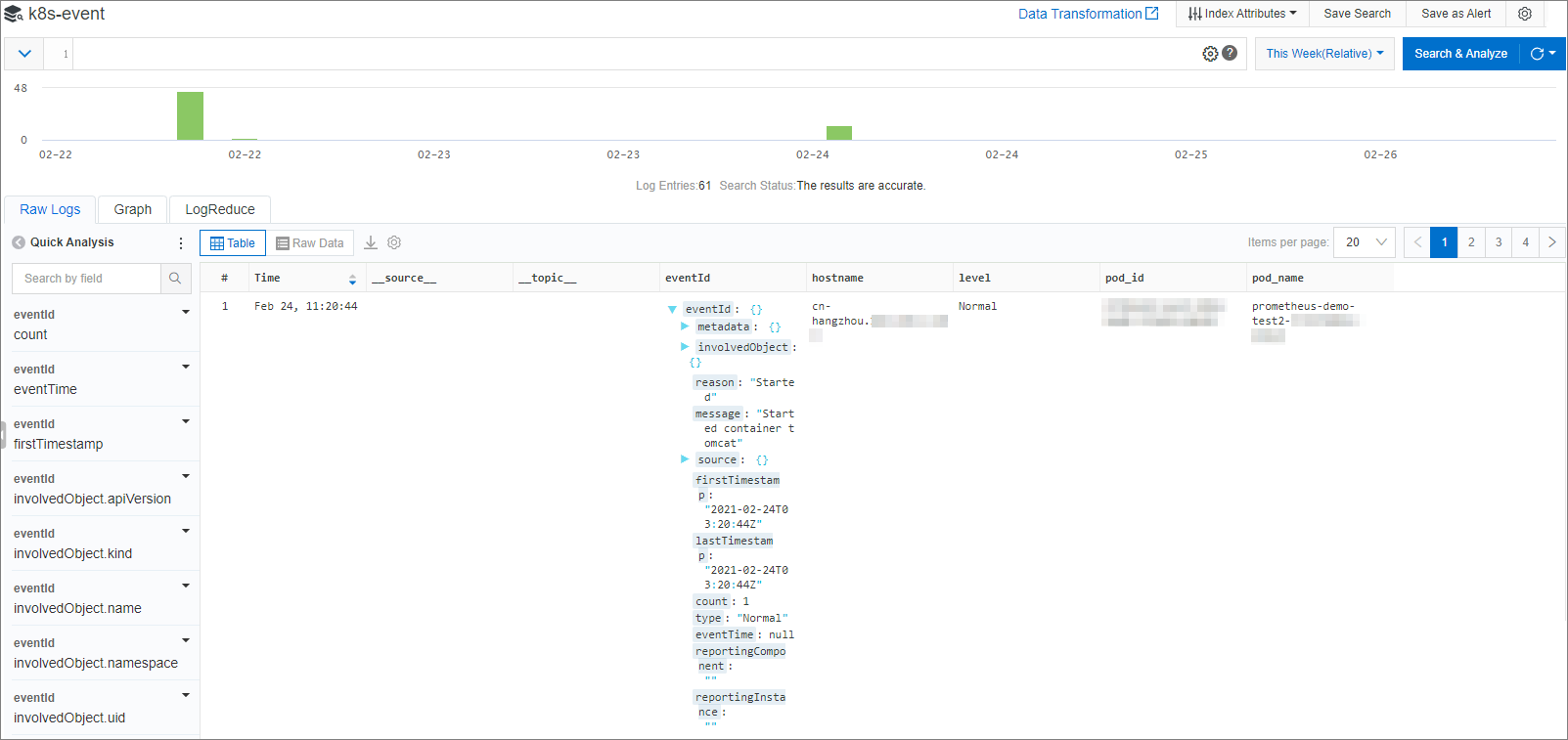Click the side panel collapse handle
The height and width of the screenshot is (740, 1568).
(3, 434)
